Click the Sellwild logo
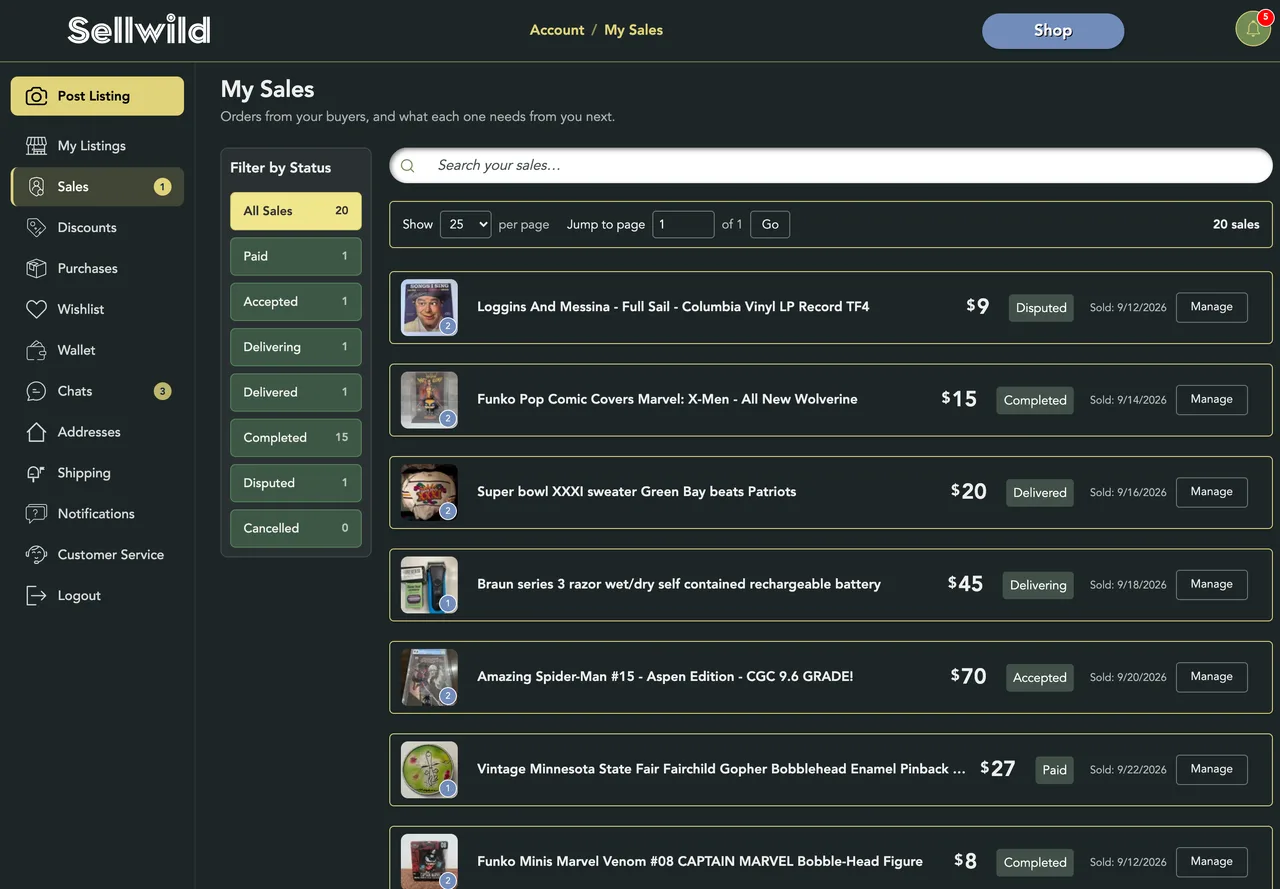Image resolution: width=1280 pixels, height=889 pixels. (139, 30)
